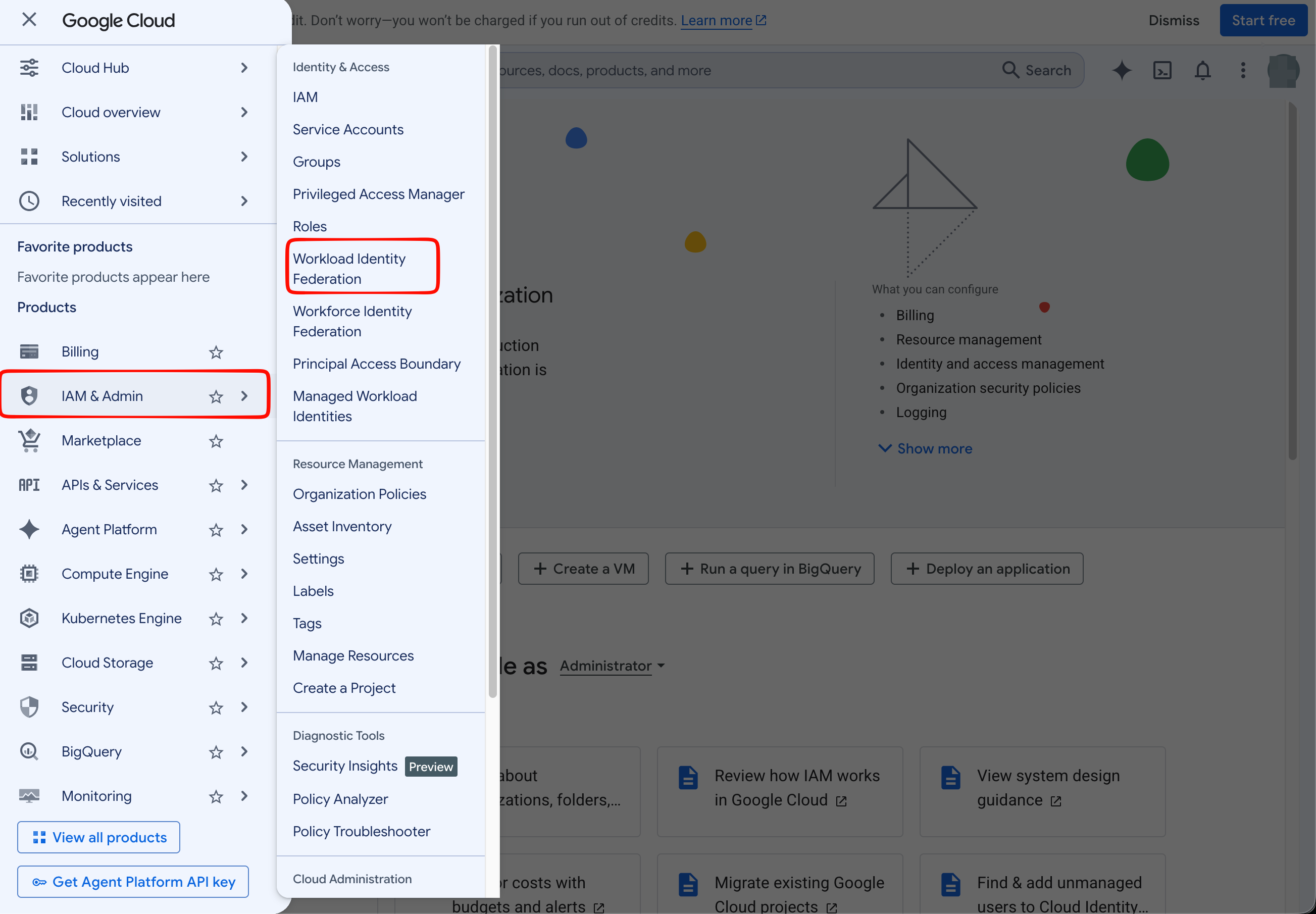The width and height of the screenshot is (1316, 914).
Task: Click the Marketplace cart icon
Action: pos(29,440)
